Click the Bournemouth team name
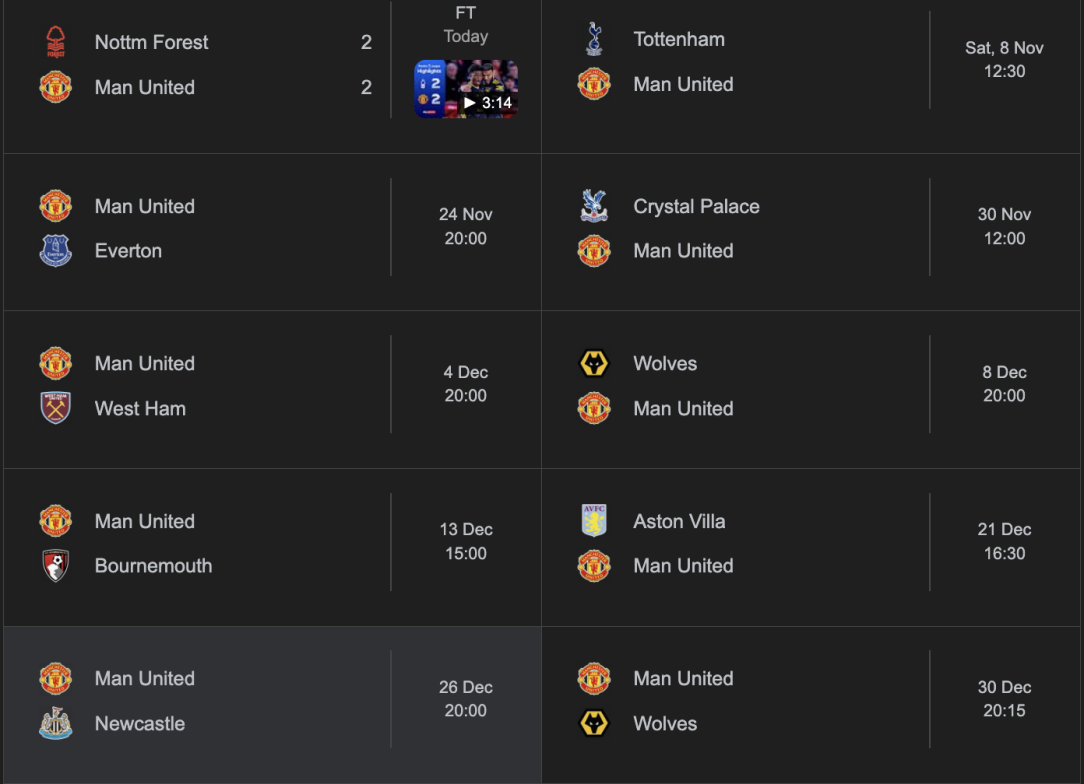Viewport: 1084px width, 784px height. 153,566
